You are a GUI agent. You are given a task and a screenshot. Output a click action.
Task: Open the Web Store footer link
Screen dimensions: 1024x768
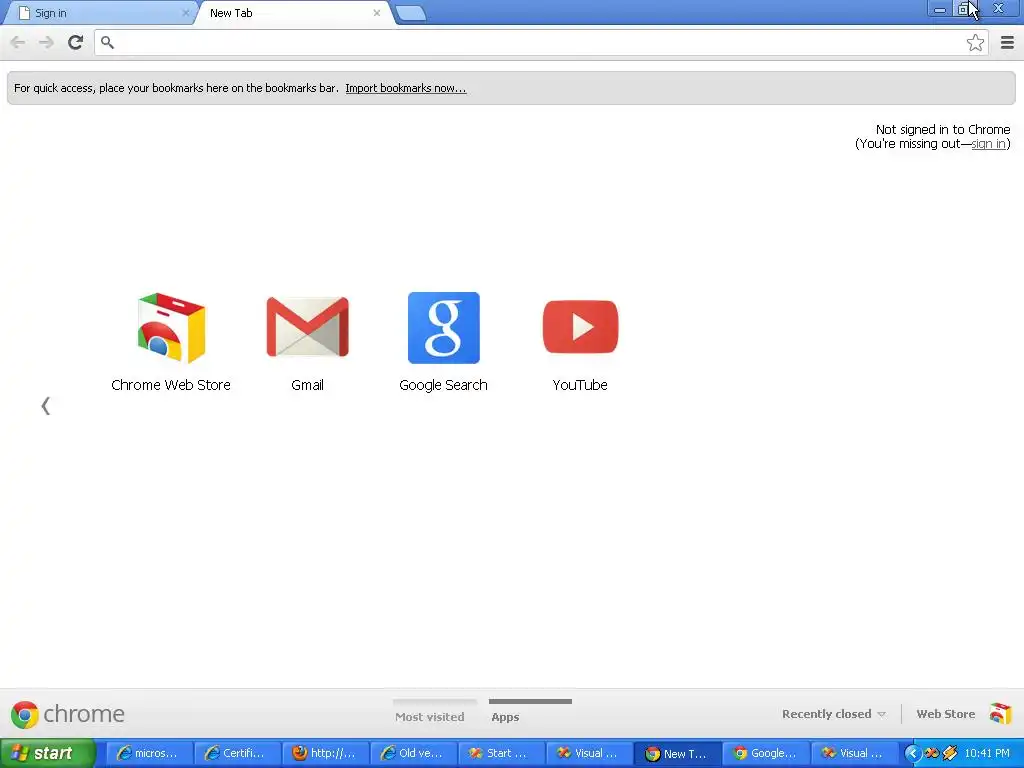945,714
